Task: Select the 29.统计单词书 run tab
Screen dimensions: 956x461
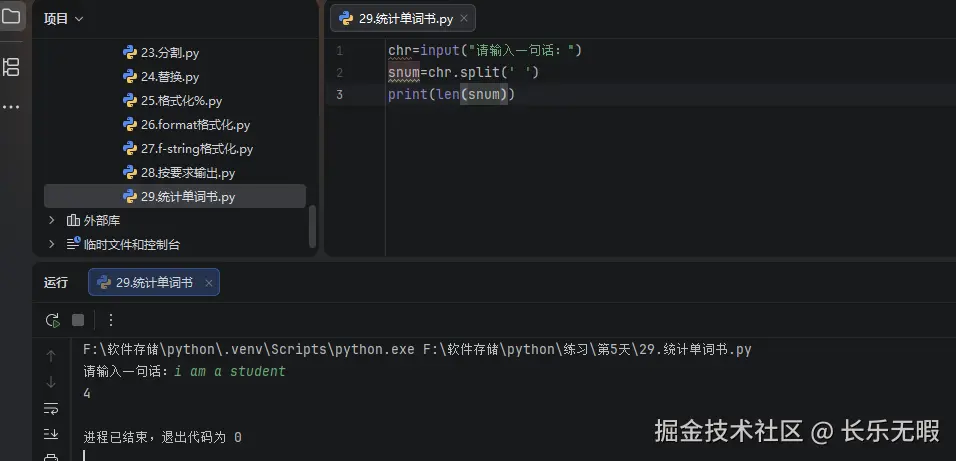Action: pos(154,282)
